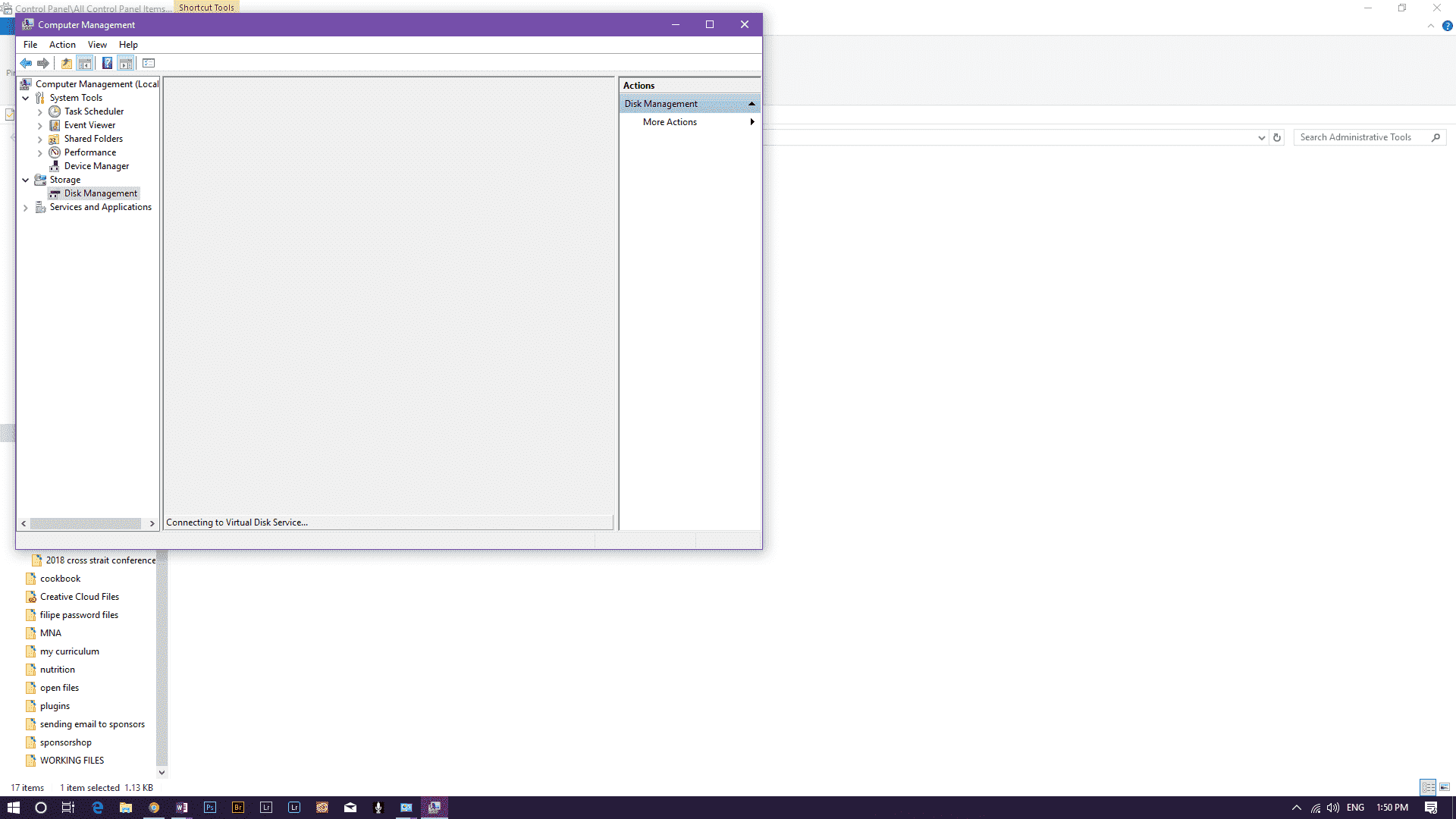The image size is (1456, 819).
Task: Open the plugins folder
Action: click(55, 706)
